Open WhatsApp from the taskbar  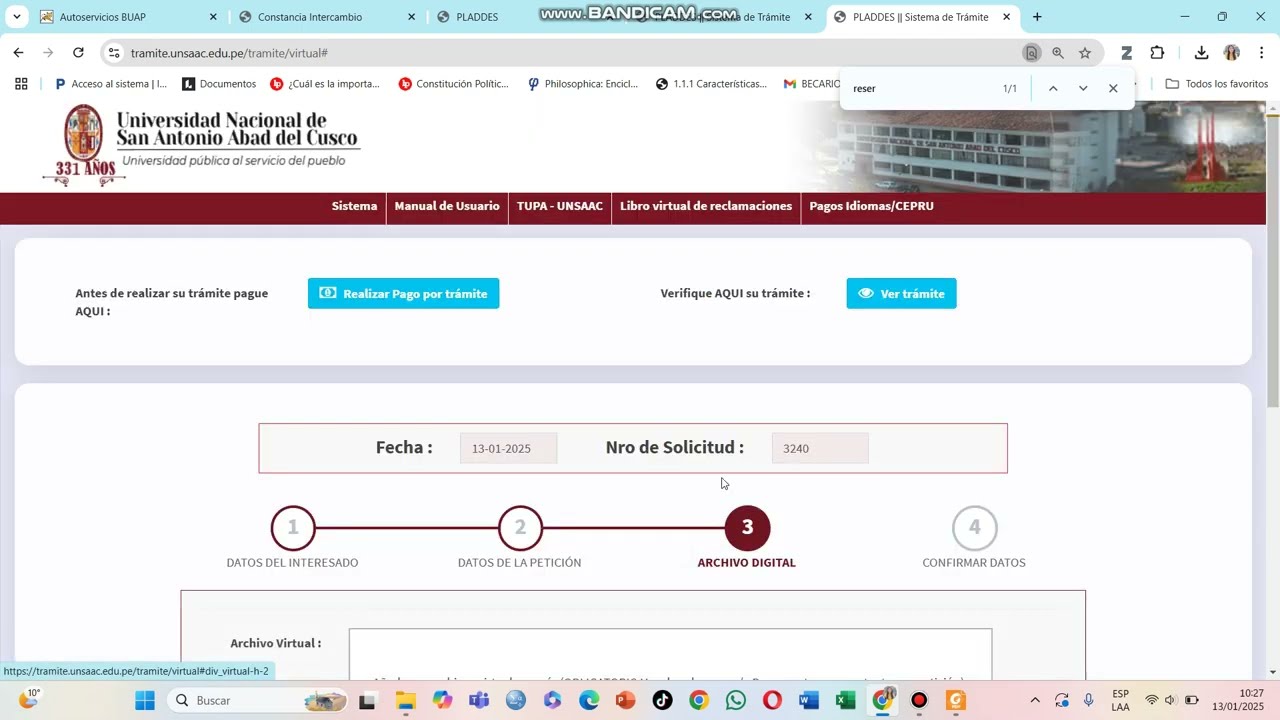pyautogui.click(x=736, y=700)
